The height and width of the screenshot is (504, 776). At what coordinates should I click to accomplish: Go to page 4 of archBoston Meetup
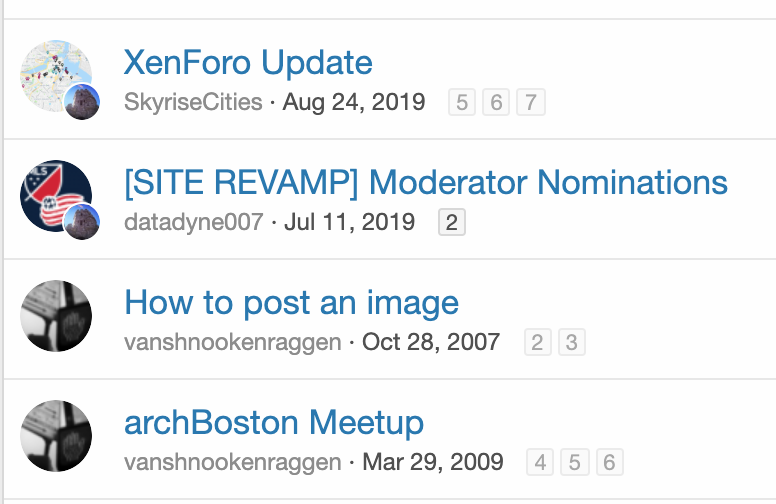(541, 463)
